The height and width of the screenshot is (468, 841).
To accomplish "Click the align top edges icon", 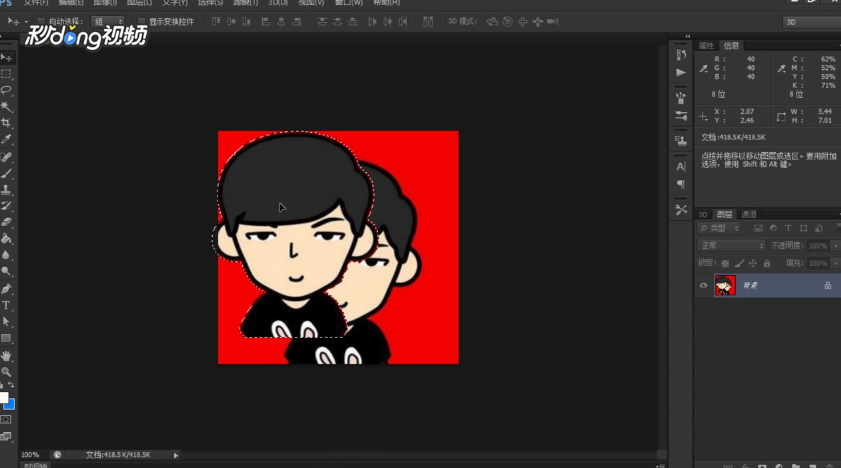I will [216, 21].
